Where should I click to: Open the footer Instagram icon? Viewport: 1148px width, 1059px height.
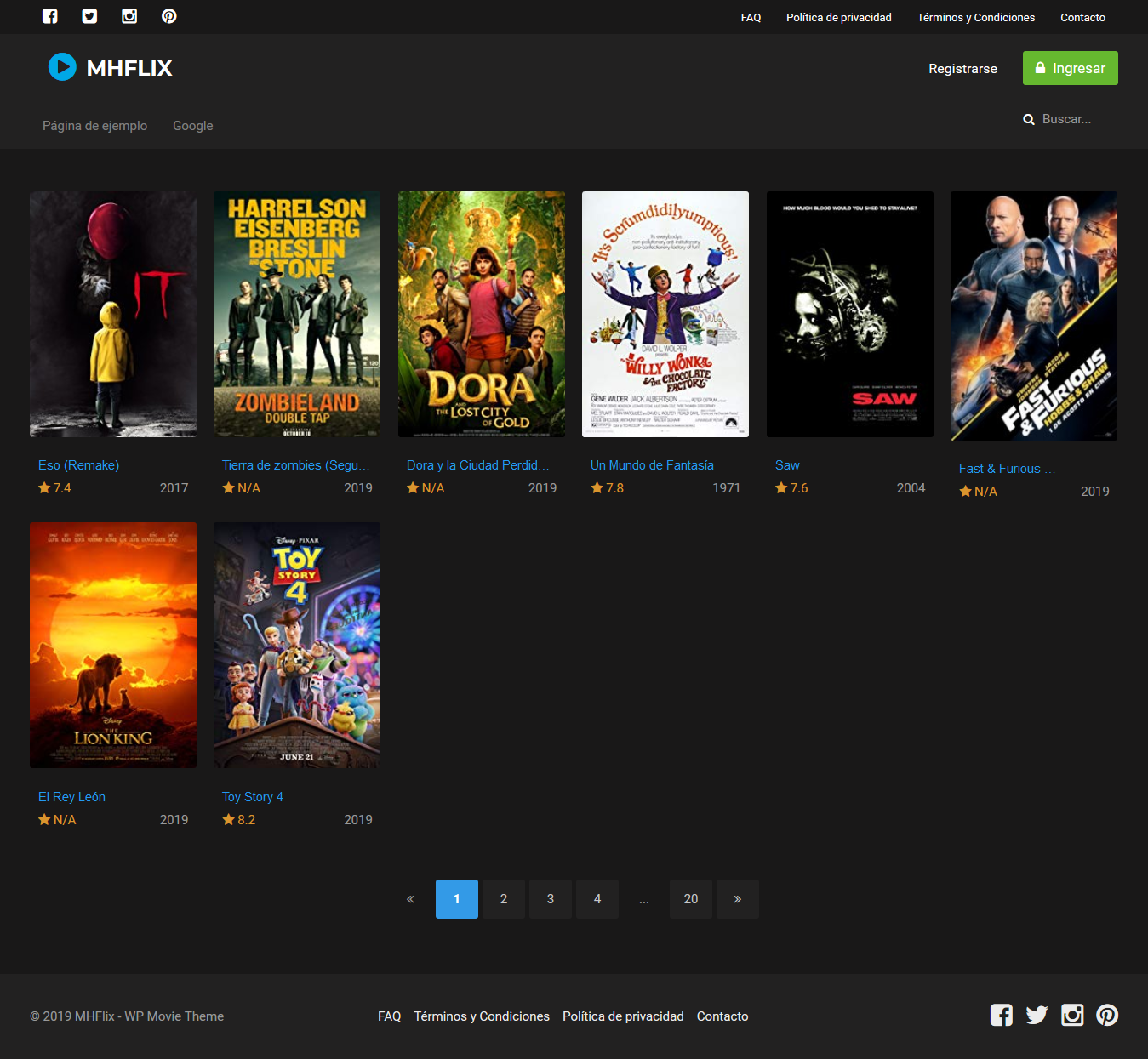point(1072,1015)
